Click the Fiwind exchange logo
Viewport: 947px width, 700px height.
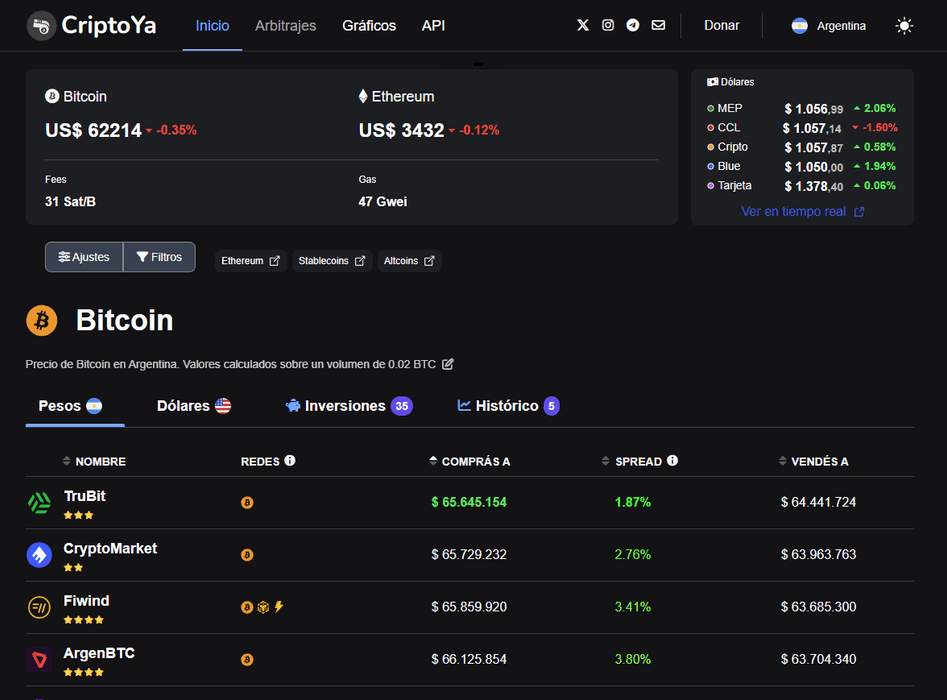pyautogui.click(x=40, y=607)
